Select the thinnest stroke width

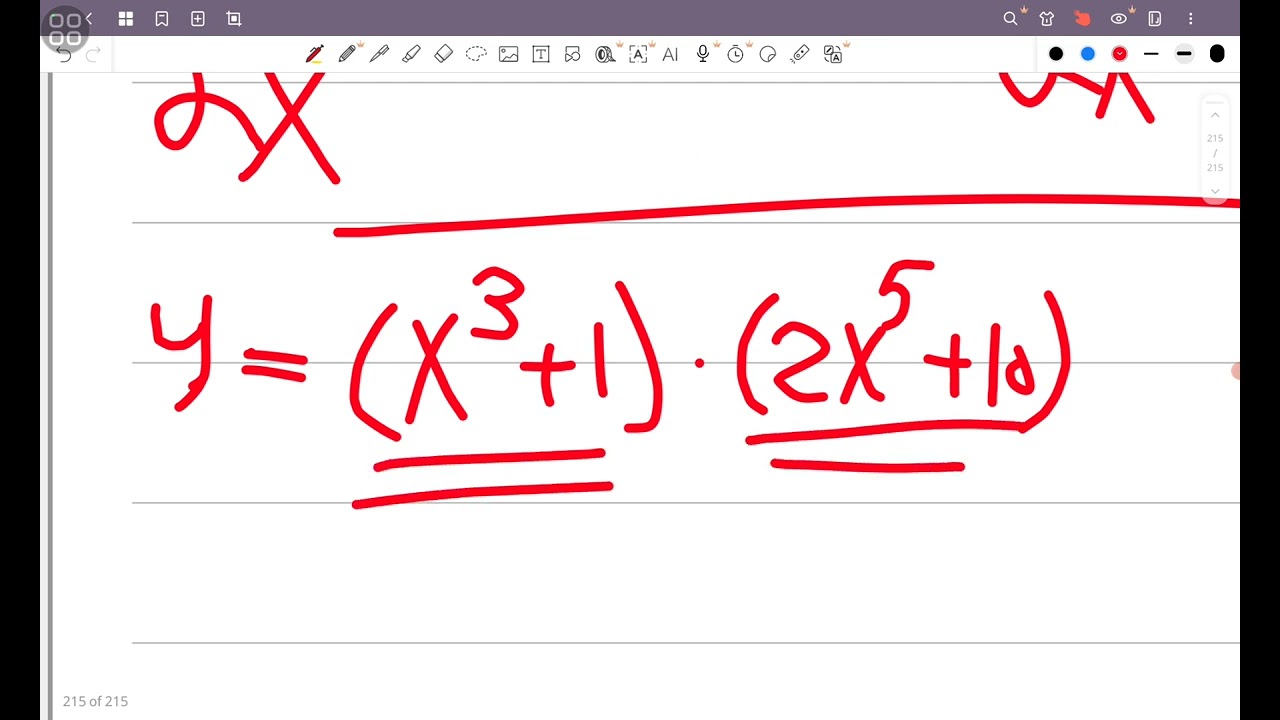[1152, 54]
